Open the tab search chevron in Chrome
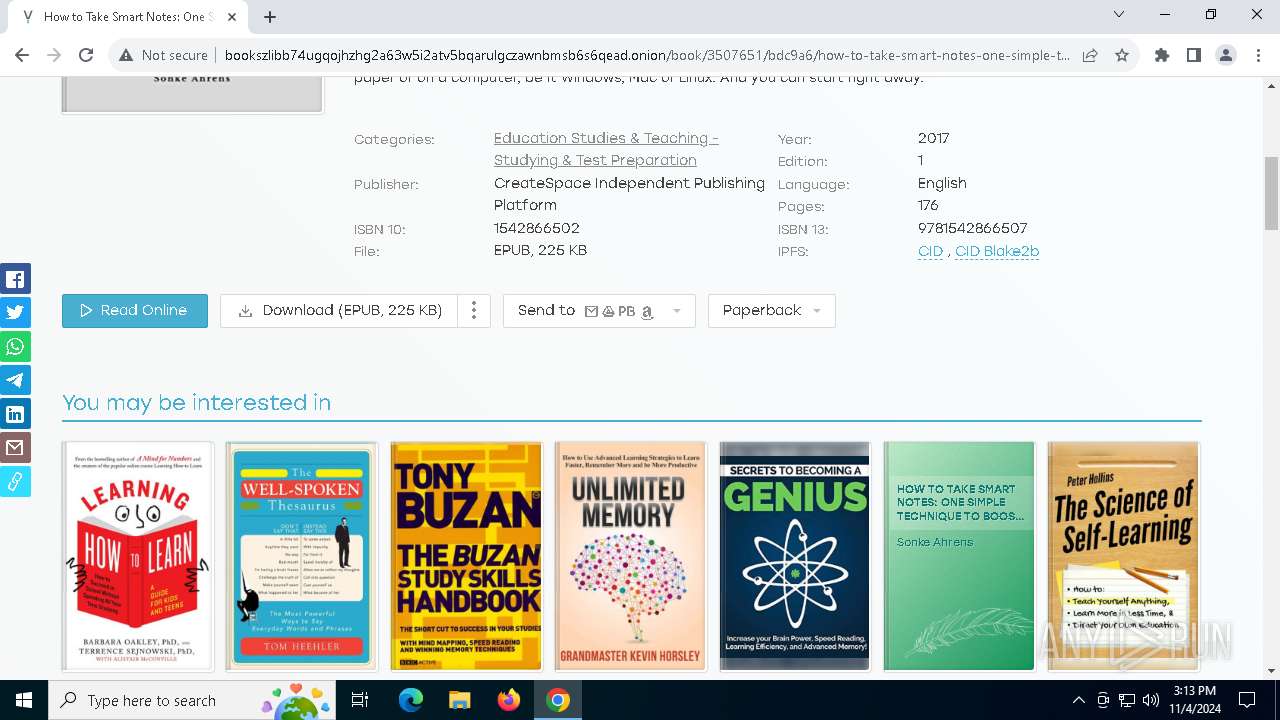This screenshot has height=720, width=1280. click(x=1119, y=14)
